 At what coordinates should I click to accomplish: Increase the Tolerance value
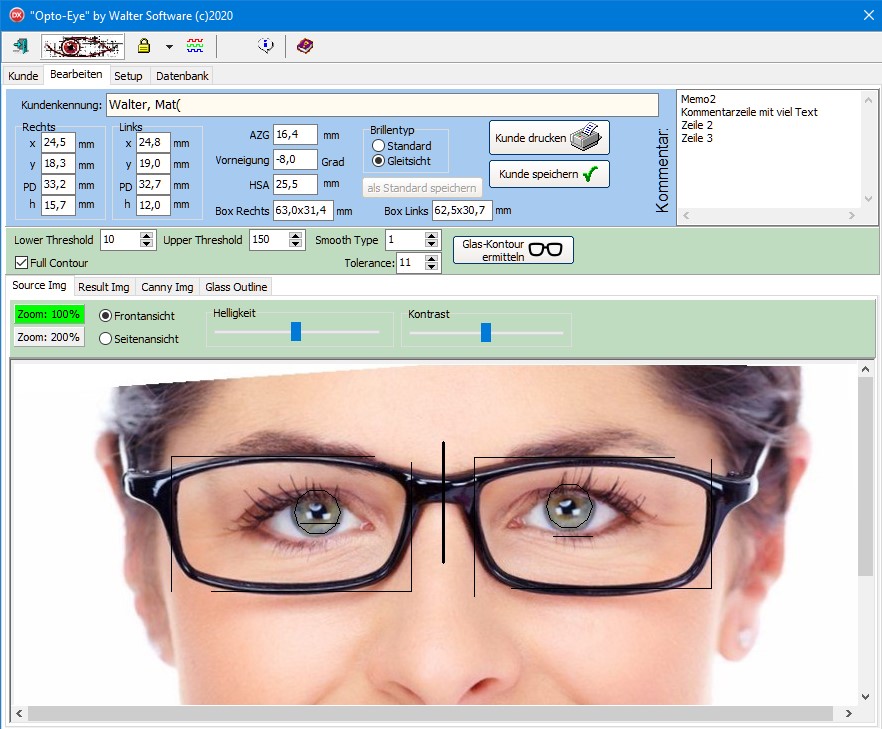431,259
